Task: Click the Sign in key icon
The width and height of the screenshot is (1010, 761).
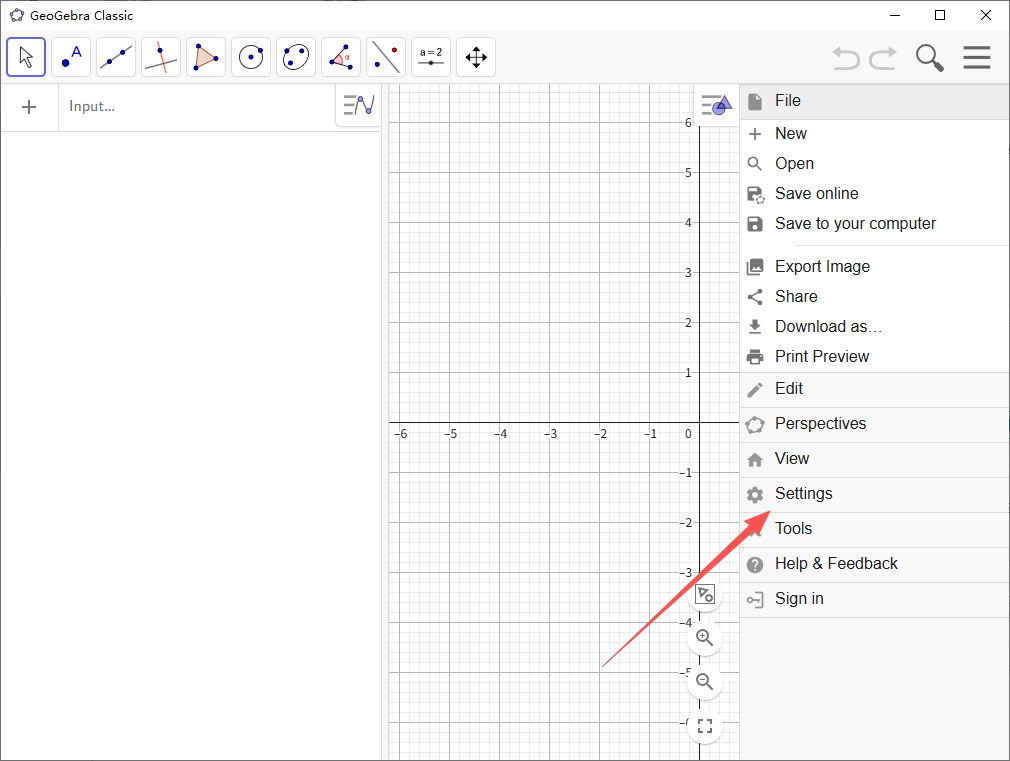Action: (x=755, y=600)
